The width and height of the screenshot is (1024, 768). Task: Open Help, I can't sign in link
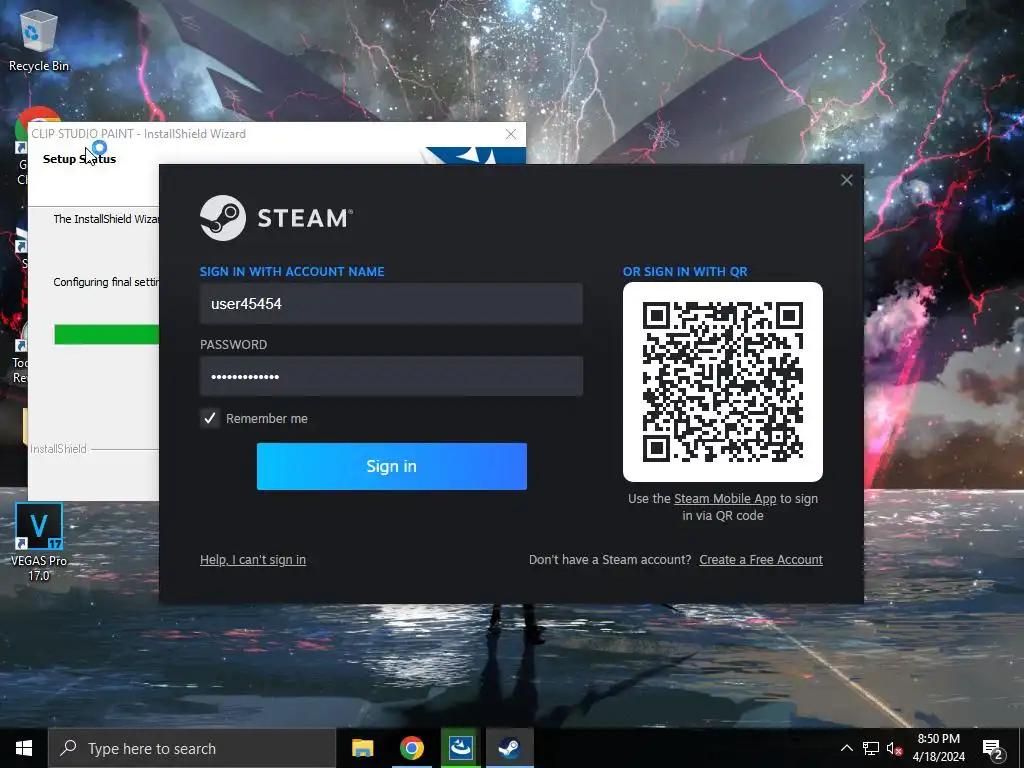pos(253,560)
